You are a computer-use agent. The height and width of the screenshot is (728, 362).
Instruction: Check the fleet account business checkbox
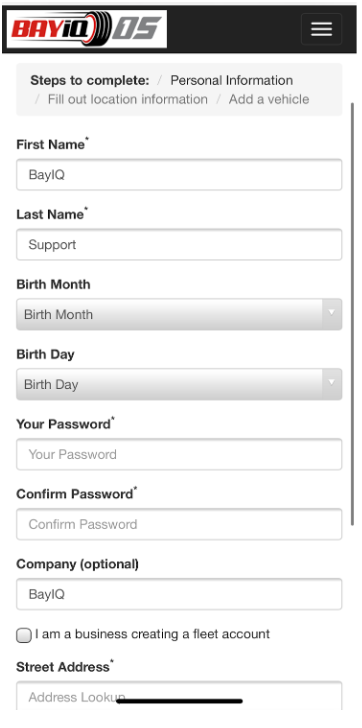coord(24,635)
